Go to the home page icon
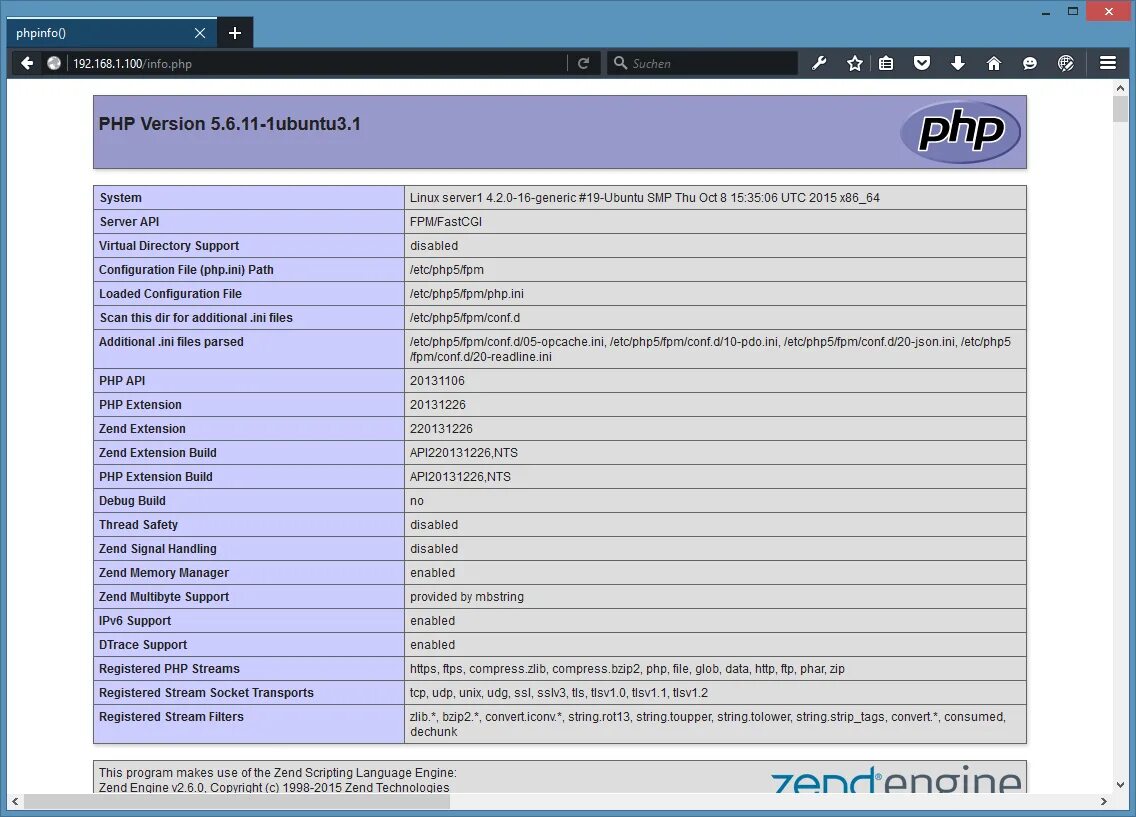Screen dimensions: 1136x817 (x=994, y=63)
